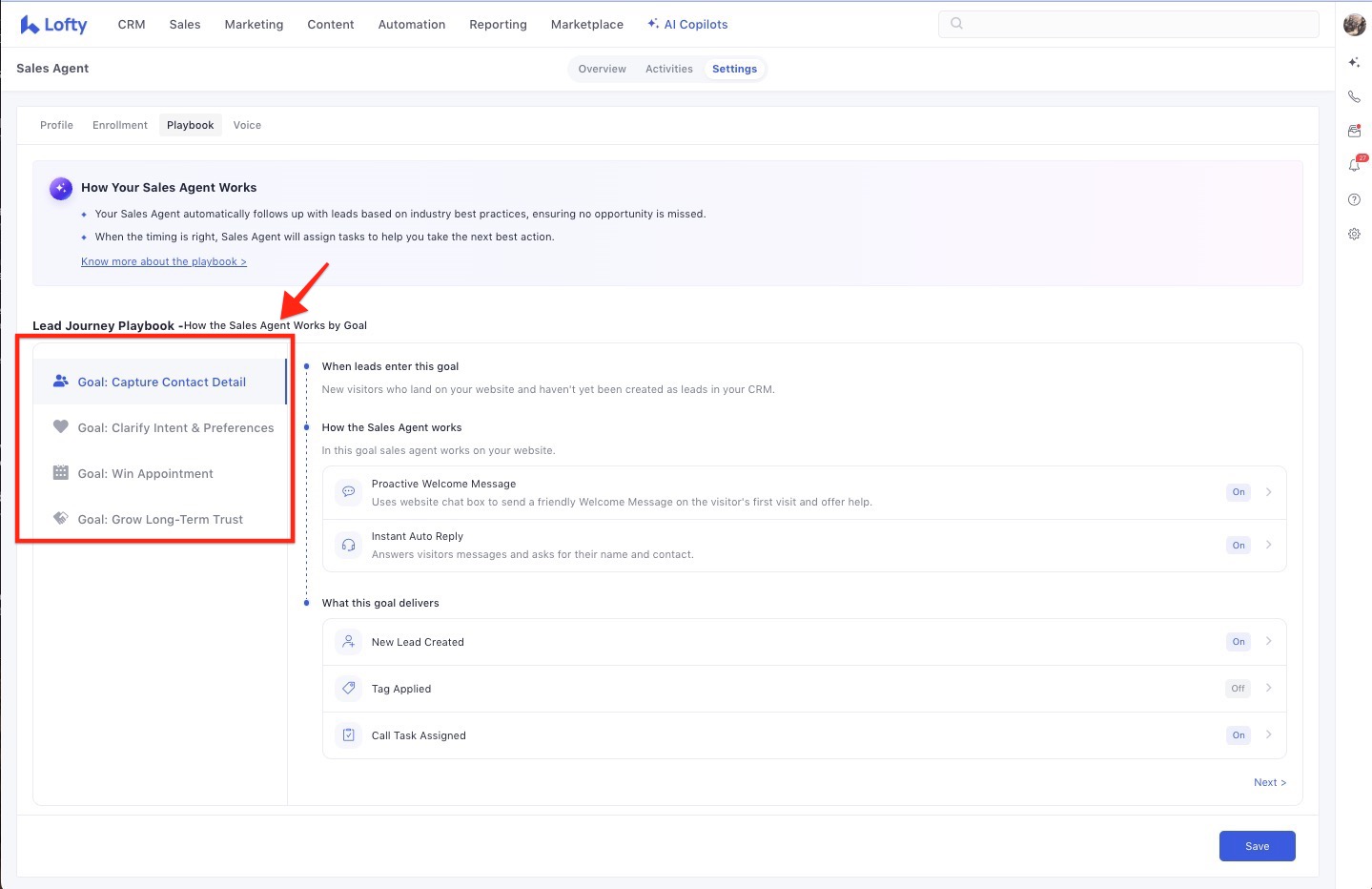The width and height of the screenshot is (1372, 889).
Task: Open Know more about the playbook link
Action: [164, 261]
